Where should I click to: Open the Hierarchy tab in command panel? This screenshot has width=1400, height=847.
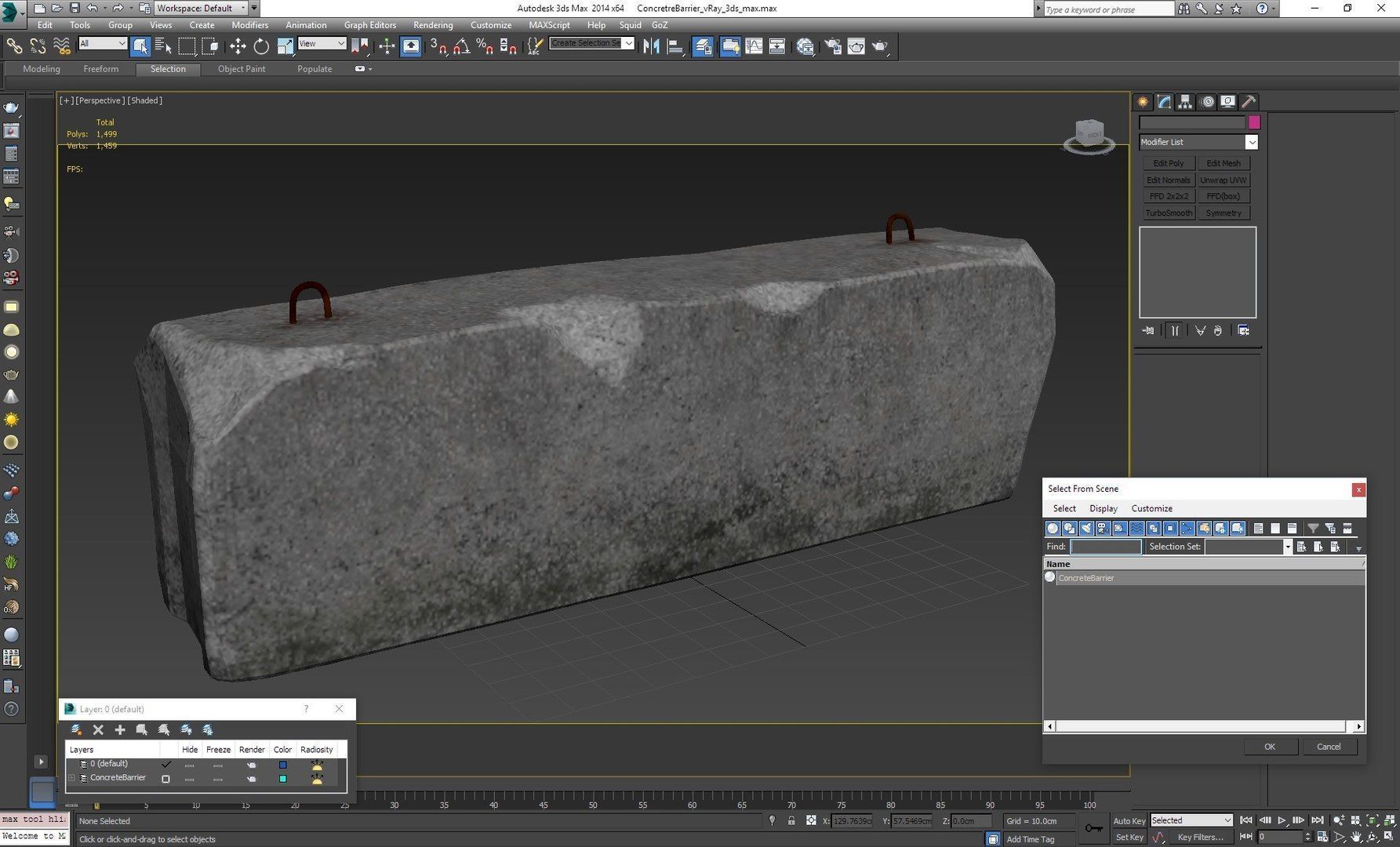point(1185,102)
